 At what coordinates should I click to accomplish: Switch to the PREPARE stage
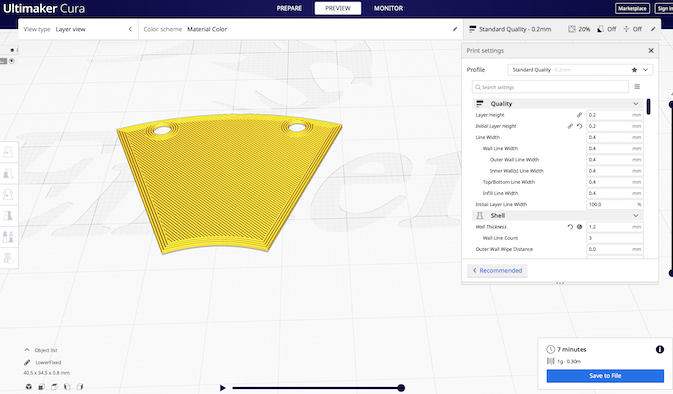[289, 8]
